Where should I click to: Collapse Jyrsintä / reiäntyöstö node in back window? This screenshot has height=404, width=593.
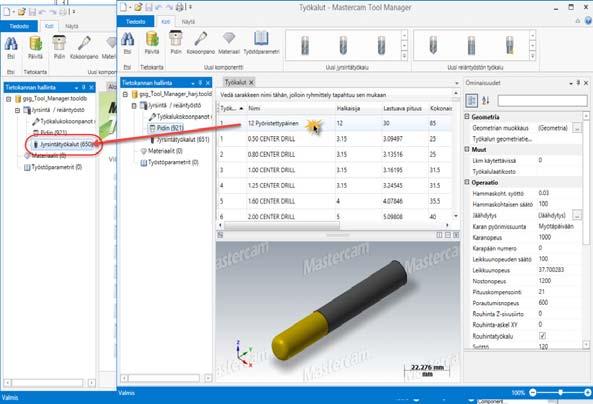[17, 110]
